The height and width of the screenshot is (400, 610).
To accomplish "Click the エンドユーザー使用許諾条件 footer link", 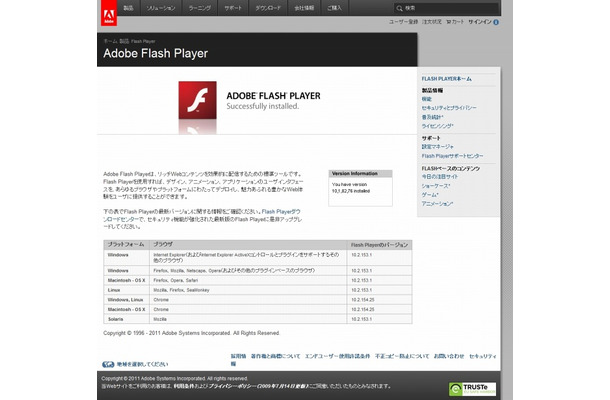I will tap(337, 356).
